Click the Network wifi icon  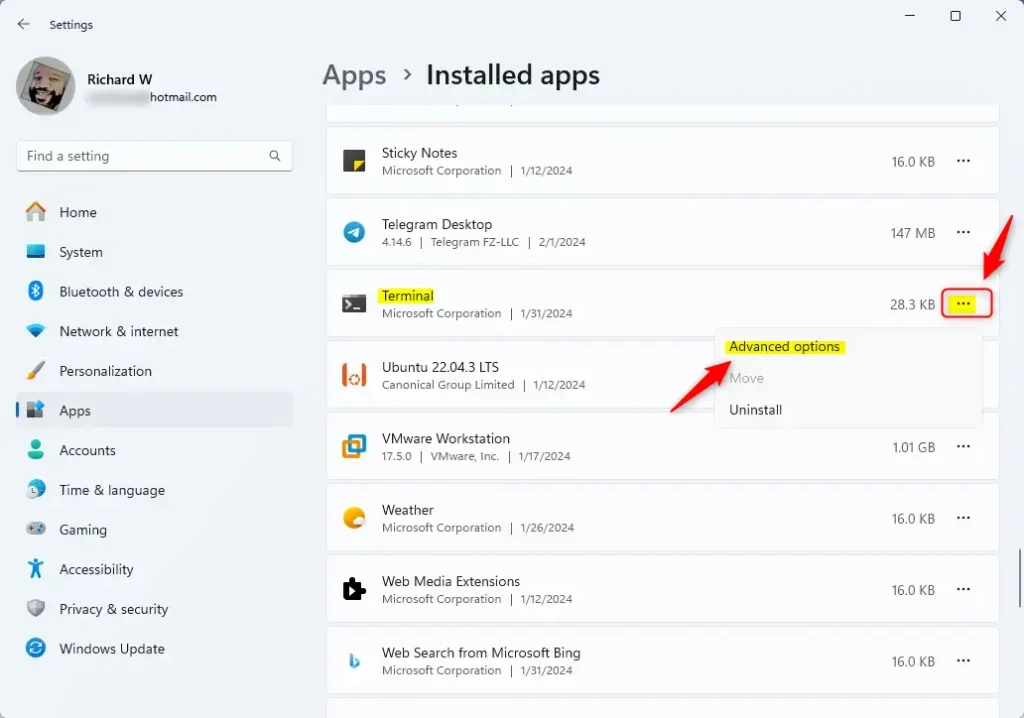tap(36, 331)
